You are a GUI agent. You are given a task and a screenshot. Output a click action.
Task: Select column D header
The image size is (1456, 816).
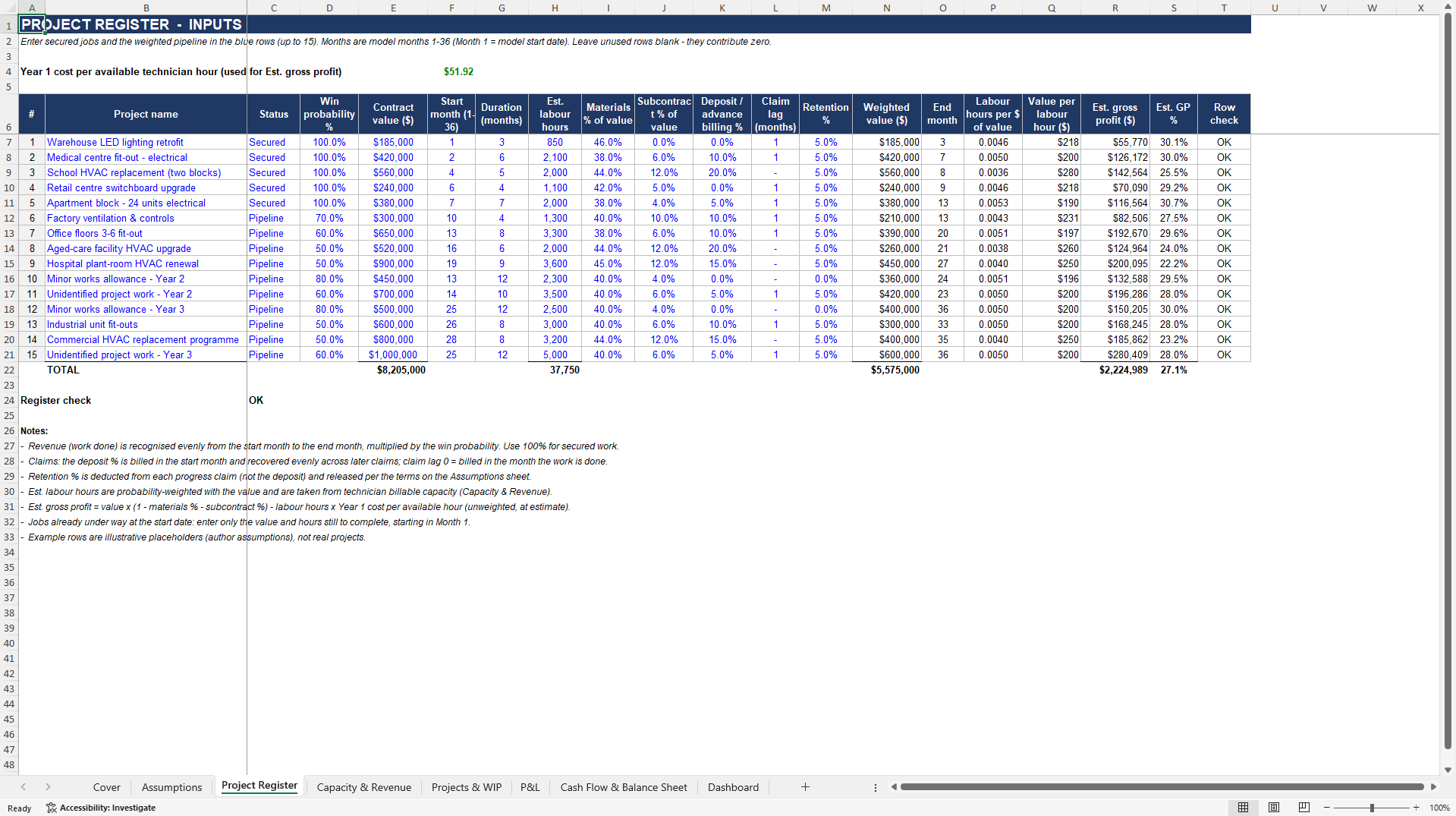pos(329,8)
